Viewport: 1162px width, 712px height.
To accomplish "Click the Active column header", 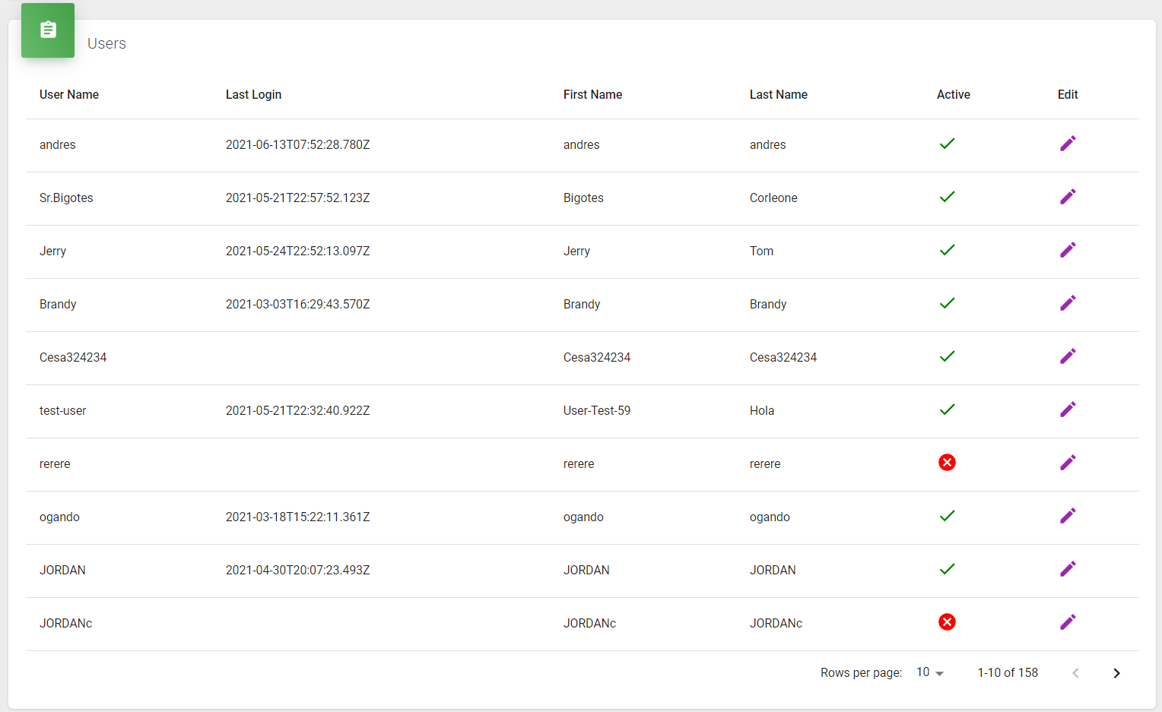I will (x=953, y=95).
